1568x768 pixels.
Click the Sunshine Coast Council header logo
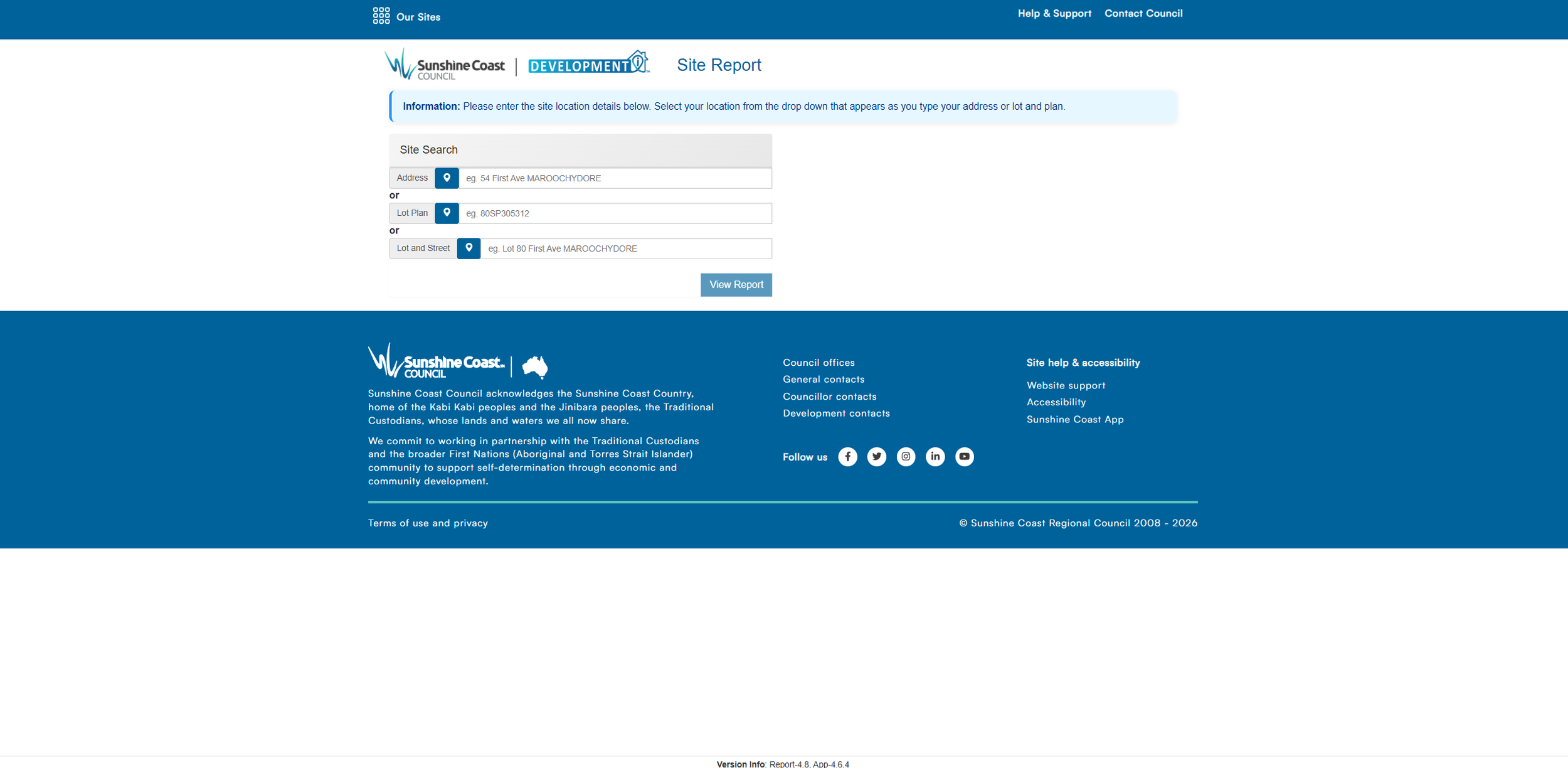[x=445, y=65]
